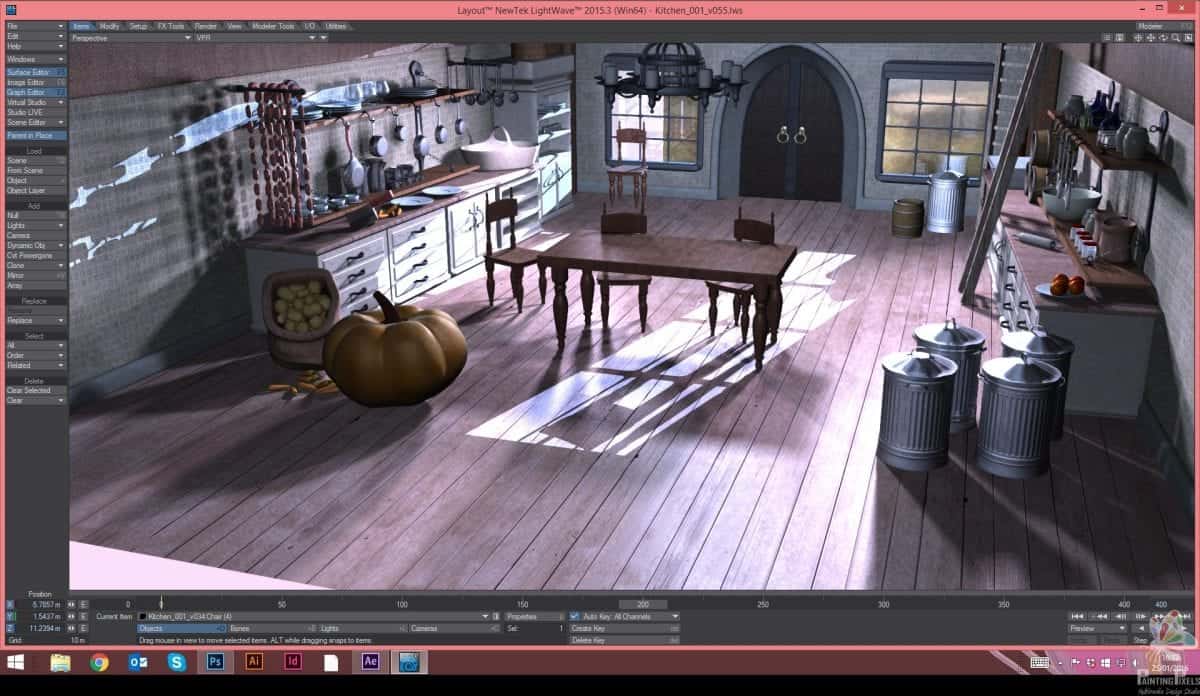Click frame 100 on the timeline

click(402, 605)
